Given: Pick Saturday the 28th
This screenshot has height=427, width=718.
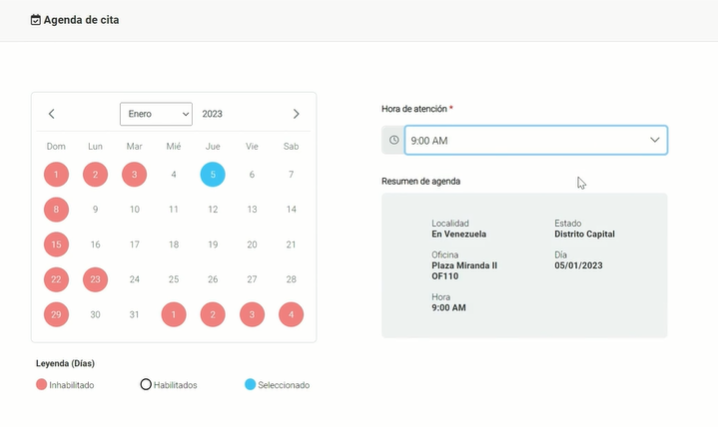Looking at the screenshot, I should pyautogui.click(x=291, y=280).
